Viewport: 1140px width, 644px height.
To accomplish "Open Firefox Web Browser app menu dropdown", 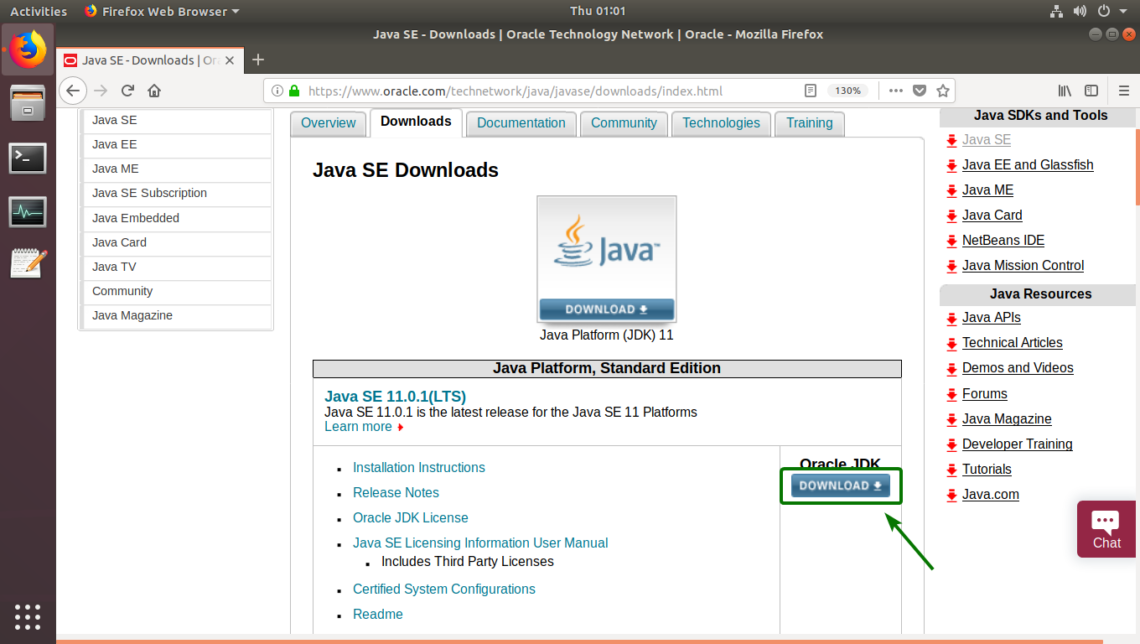I will [x=161, y=11].
